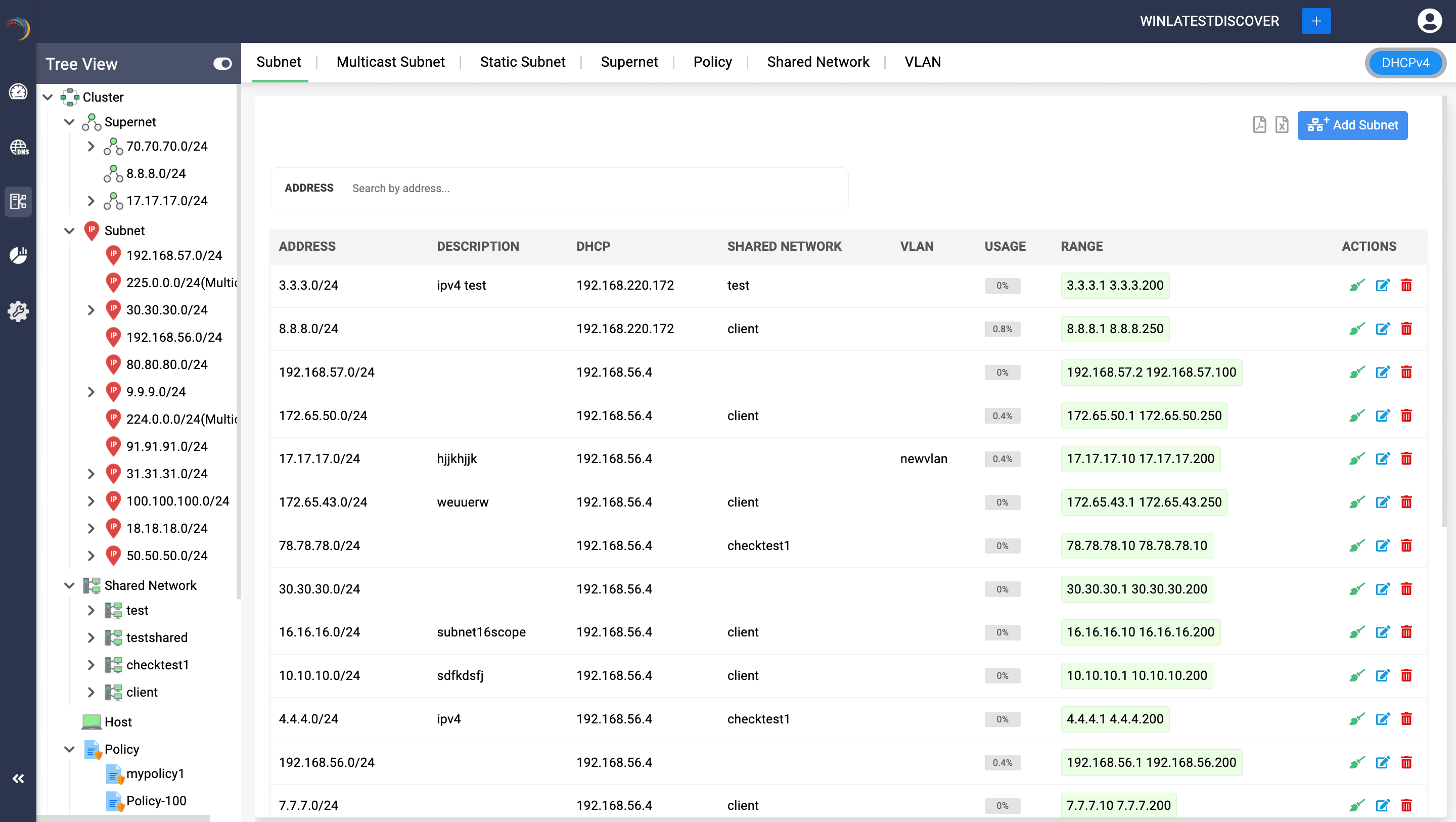The image size is (1456, 822).
Task: Click the Search by address field
Action: (x=594, y=188)
